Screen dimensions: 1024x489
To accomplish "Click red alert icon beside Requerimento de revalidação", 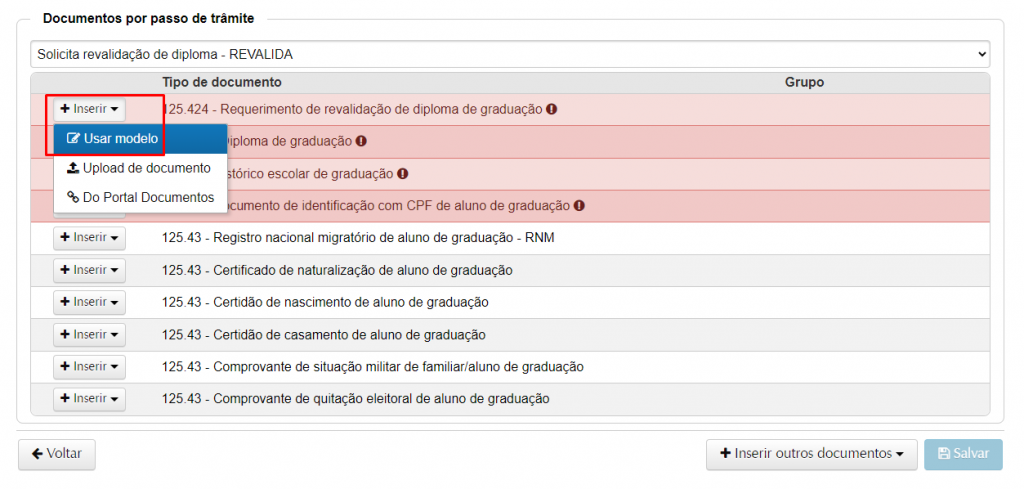I will pyautogui.click(x=551, y=109).
